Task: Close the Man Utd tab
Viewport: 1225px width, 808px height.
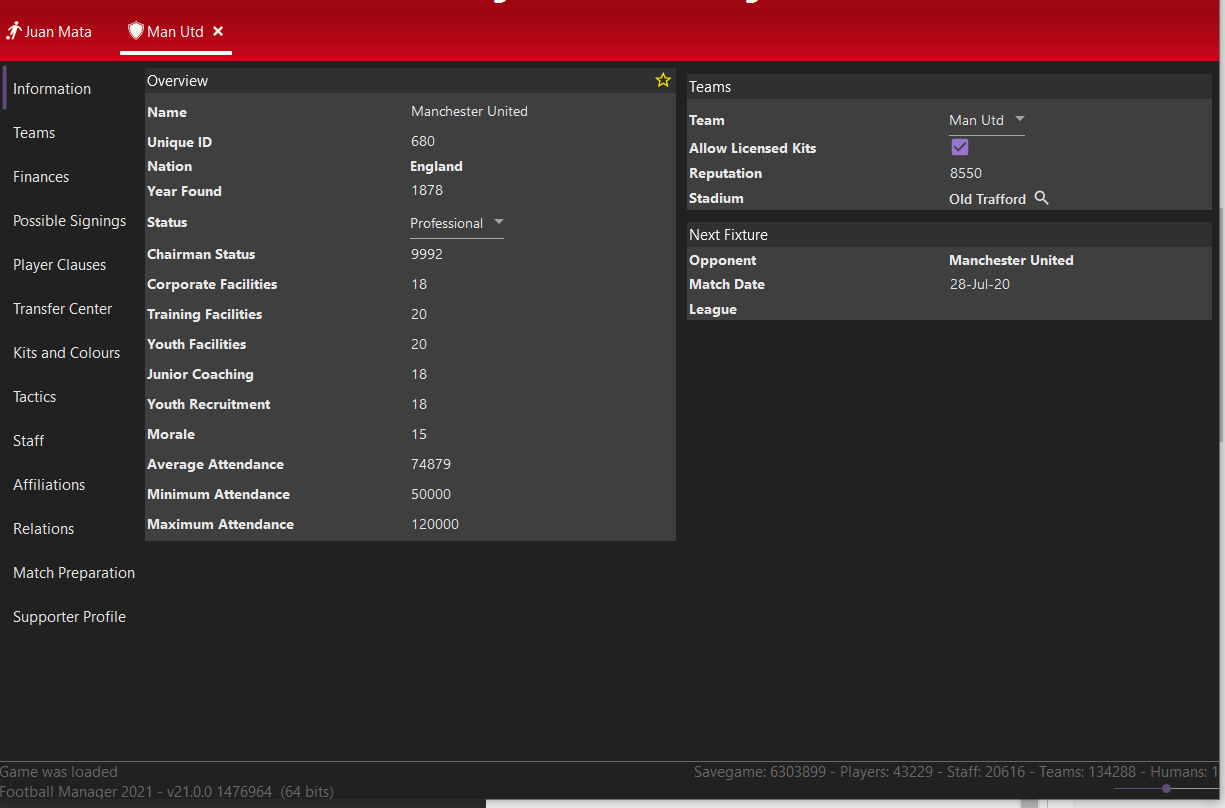Action: (x=218, y=31)
